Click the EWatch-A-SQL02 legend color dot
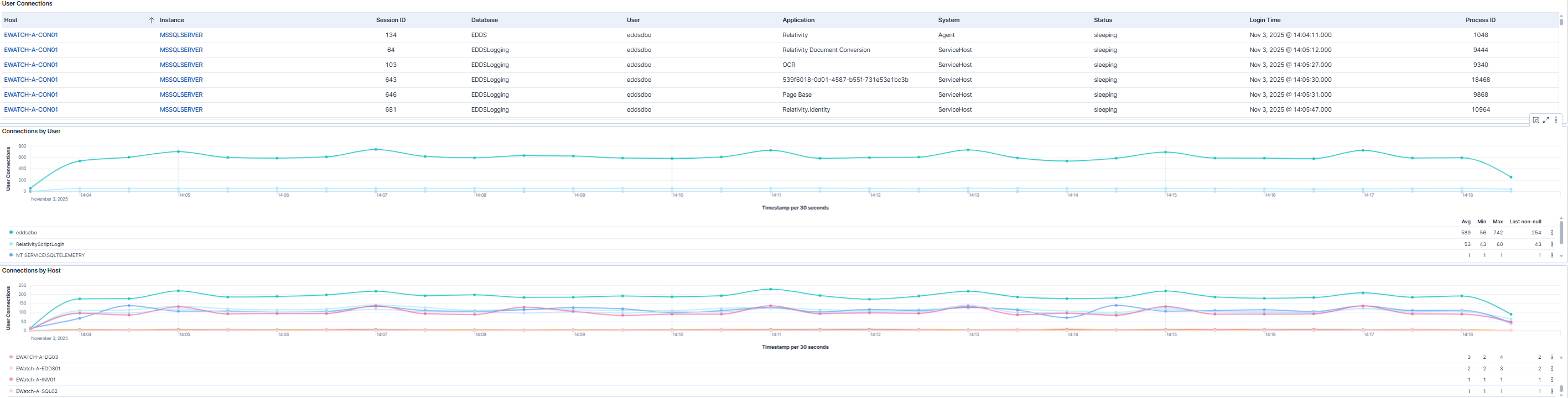 click(x=11, y=391)
